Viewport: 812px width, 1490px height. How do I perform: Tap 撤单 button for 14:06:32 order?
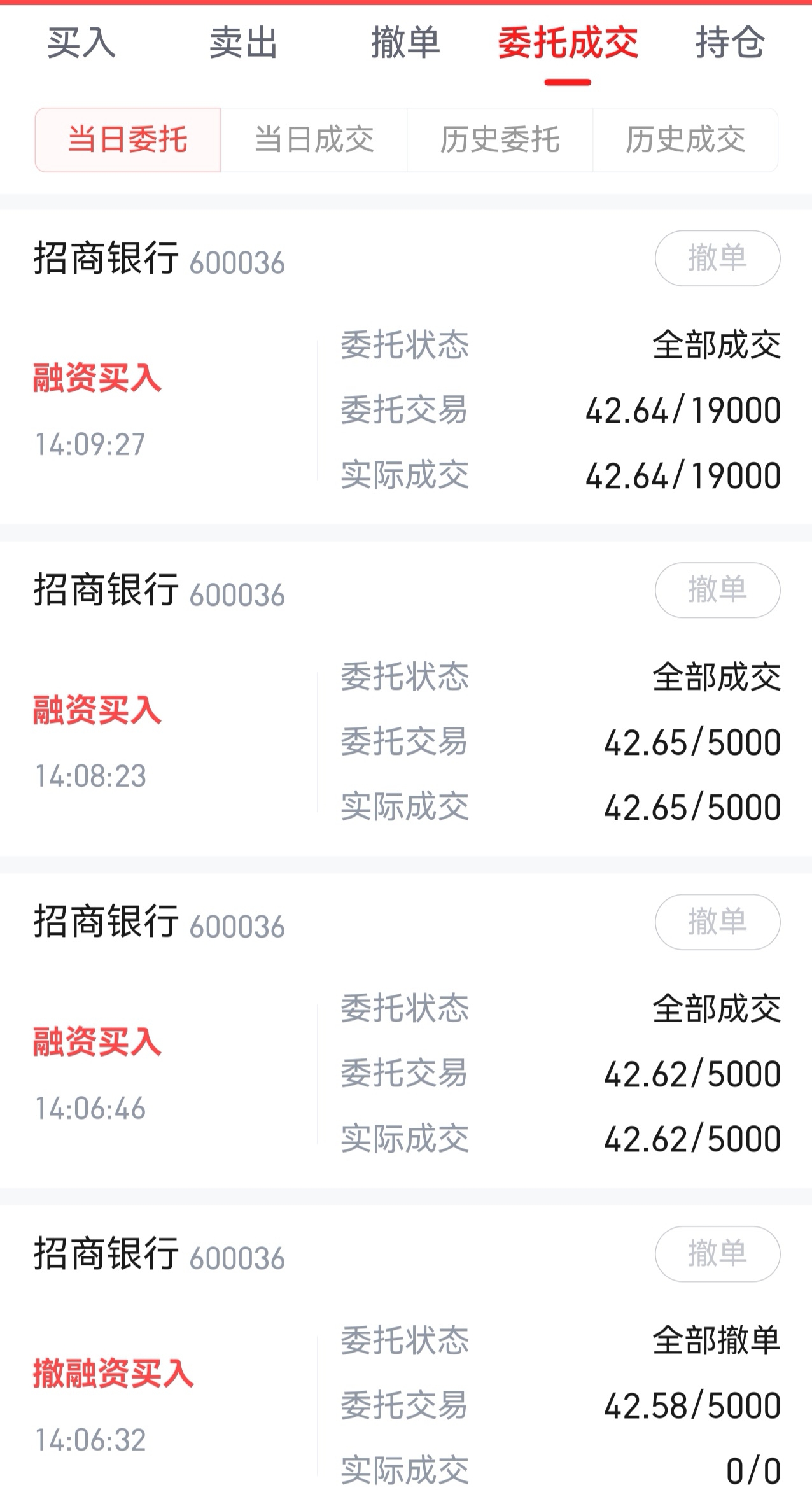point(717,1253)
